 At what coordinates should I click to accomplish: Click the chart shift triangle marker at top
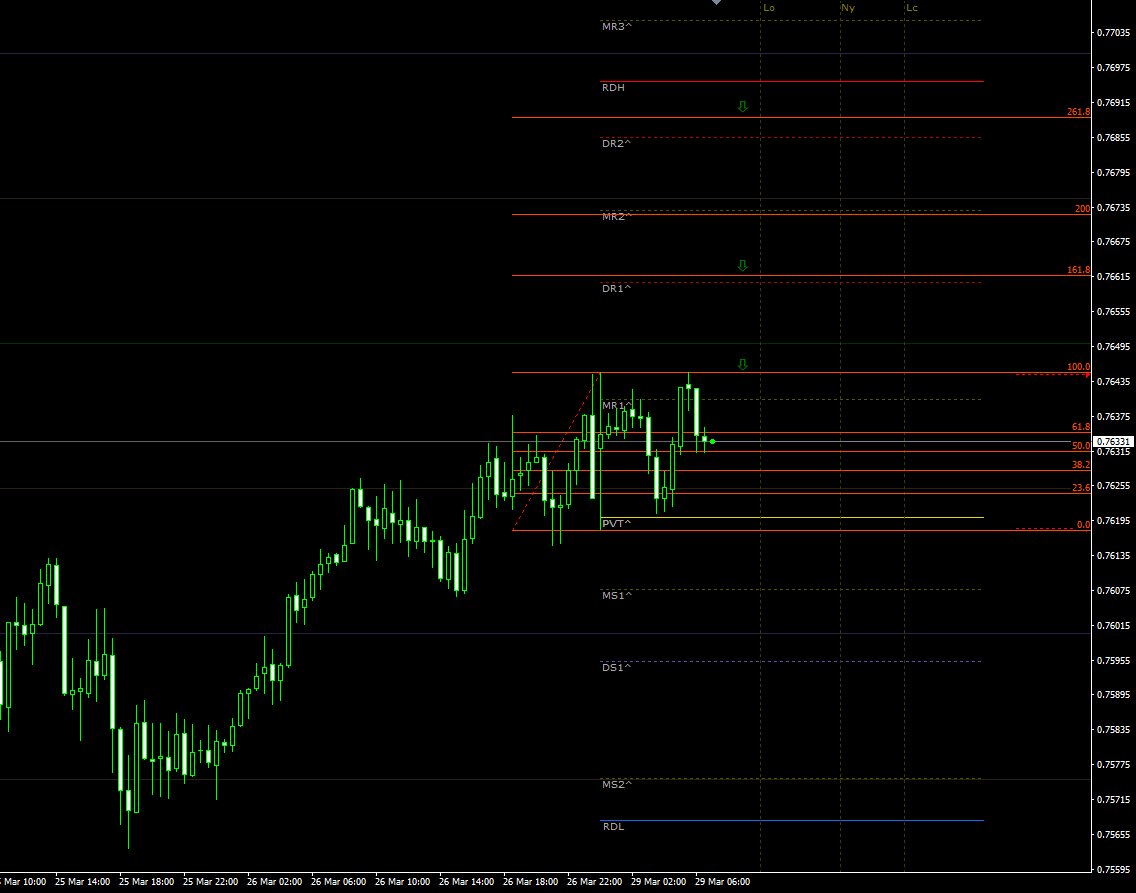coord(717,2)
